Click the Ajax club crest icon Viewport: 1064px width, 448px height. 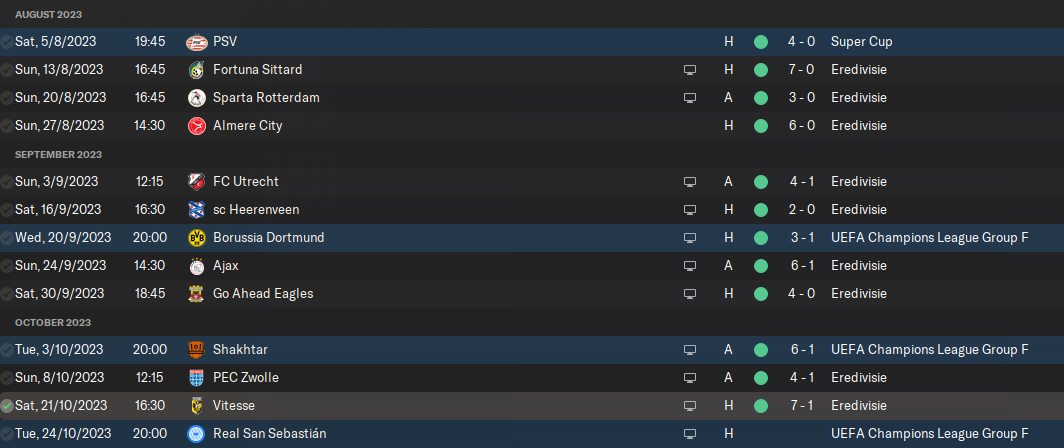[x=196, y=266]
